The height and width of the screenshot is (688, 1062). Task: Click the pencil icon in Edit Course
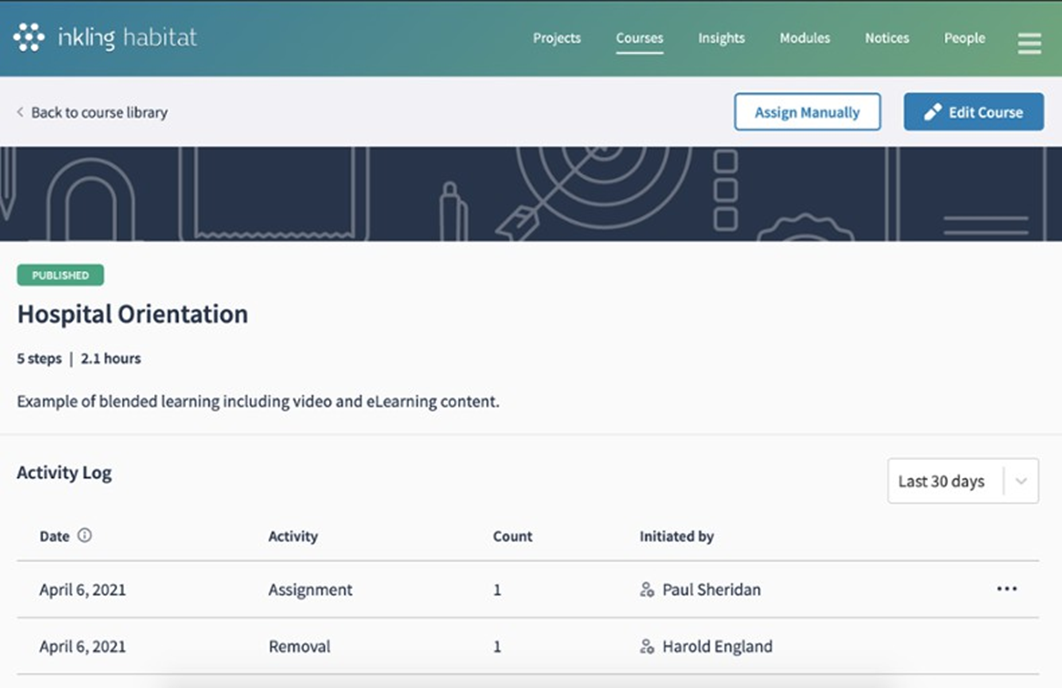[x=932, y=113]
